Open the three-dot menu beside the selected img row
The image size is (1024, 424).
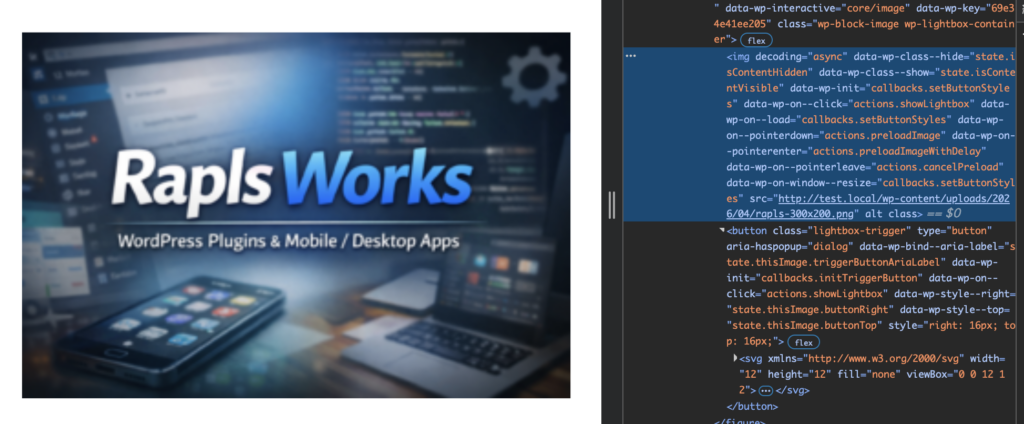point(631,56)
